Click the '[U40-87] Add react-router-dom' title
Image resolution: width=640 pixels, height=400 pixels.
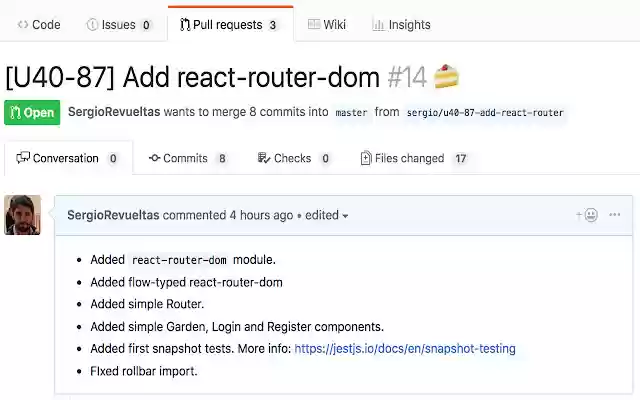click(x=193, y=77)
